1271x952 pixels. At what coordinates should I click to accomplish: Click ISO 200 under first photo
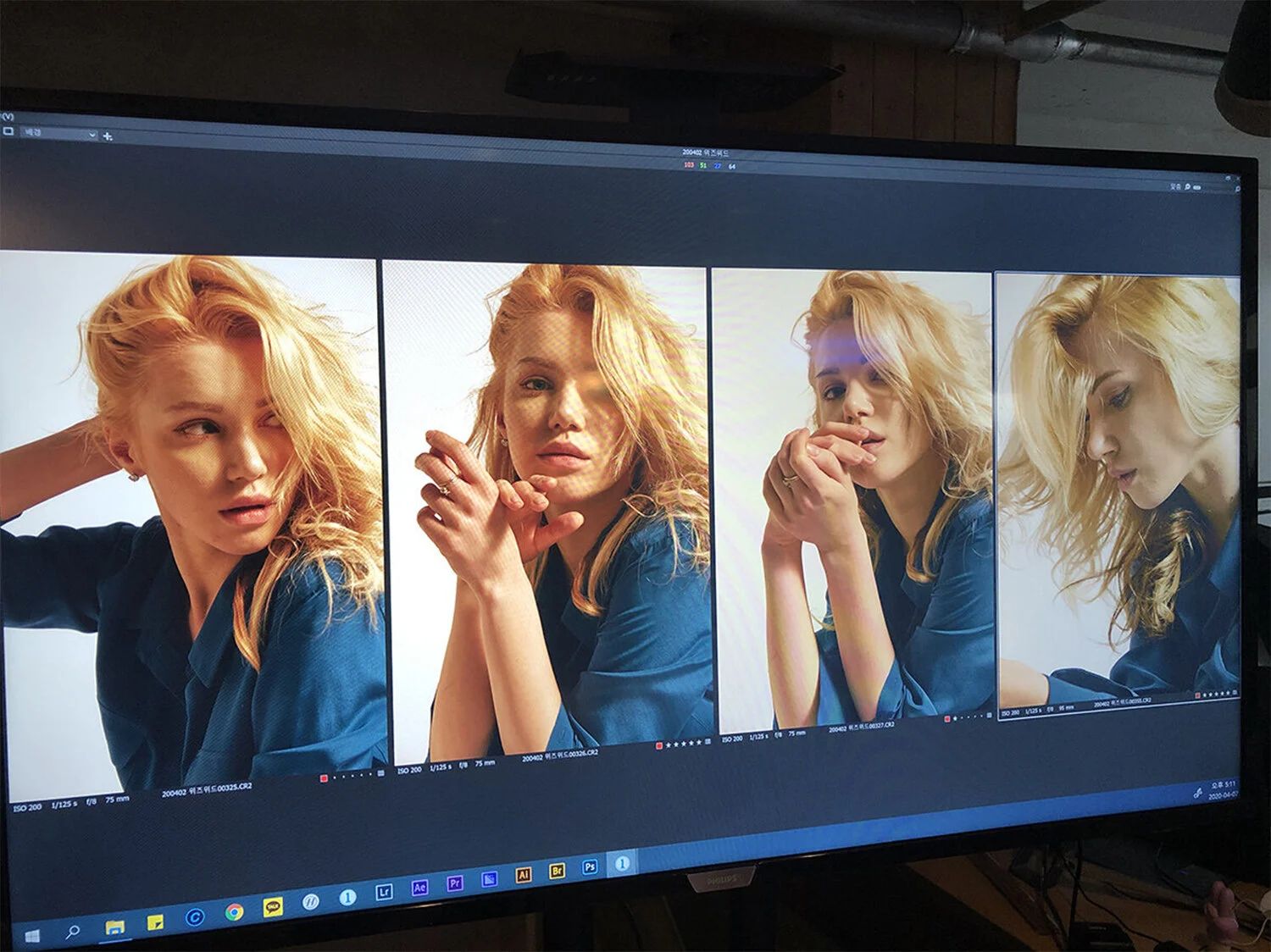click(27, 807)
